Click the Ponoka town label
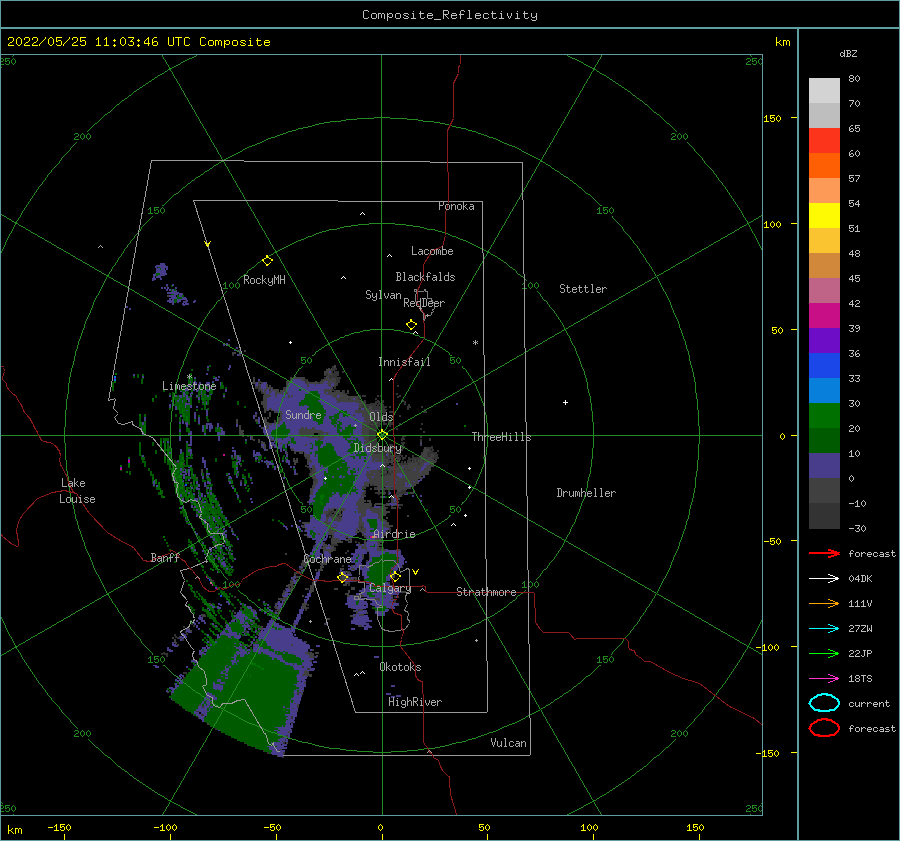 point(456,206)
